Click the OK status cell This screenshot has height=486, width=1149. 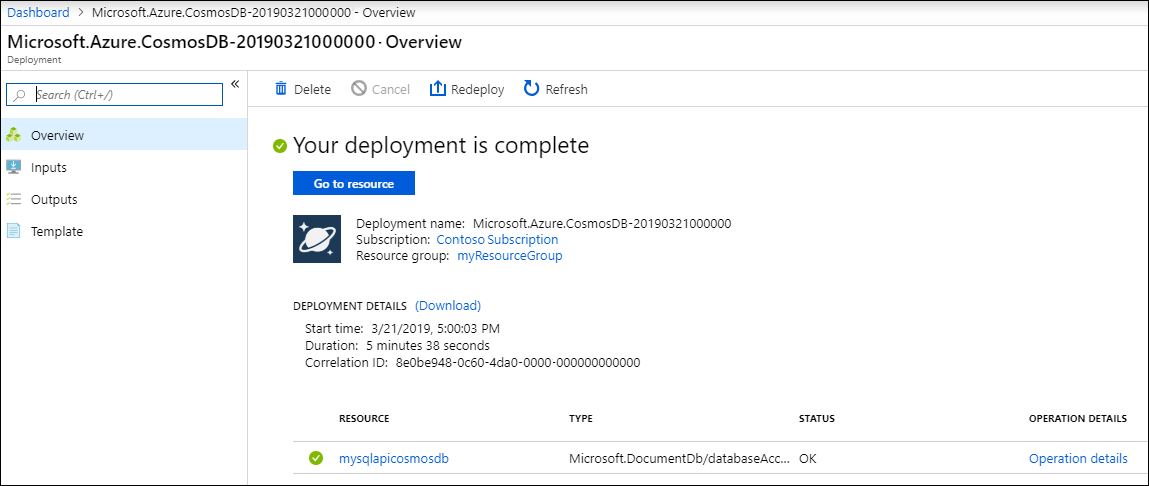click(x=808, y=459)
